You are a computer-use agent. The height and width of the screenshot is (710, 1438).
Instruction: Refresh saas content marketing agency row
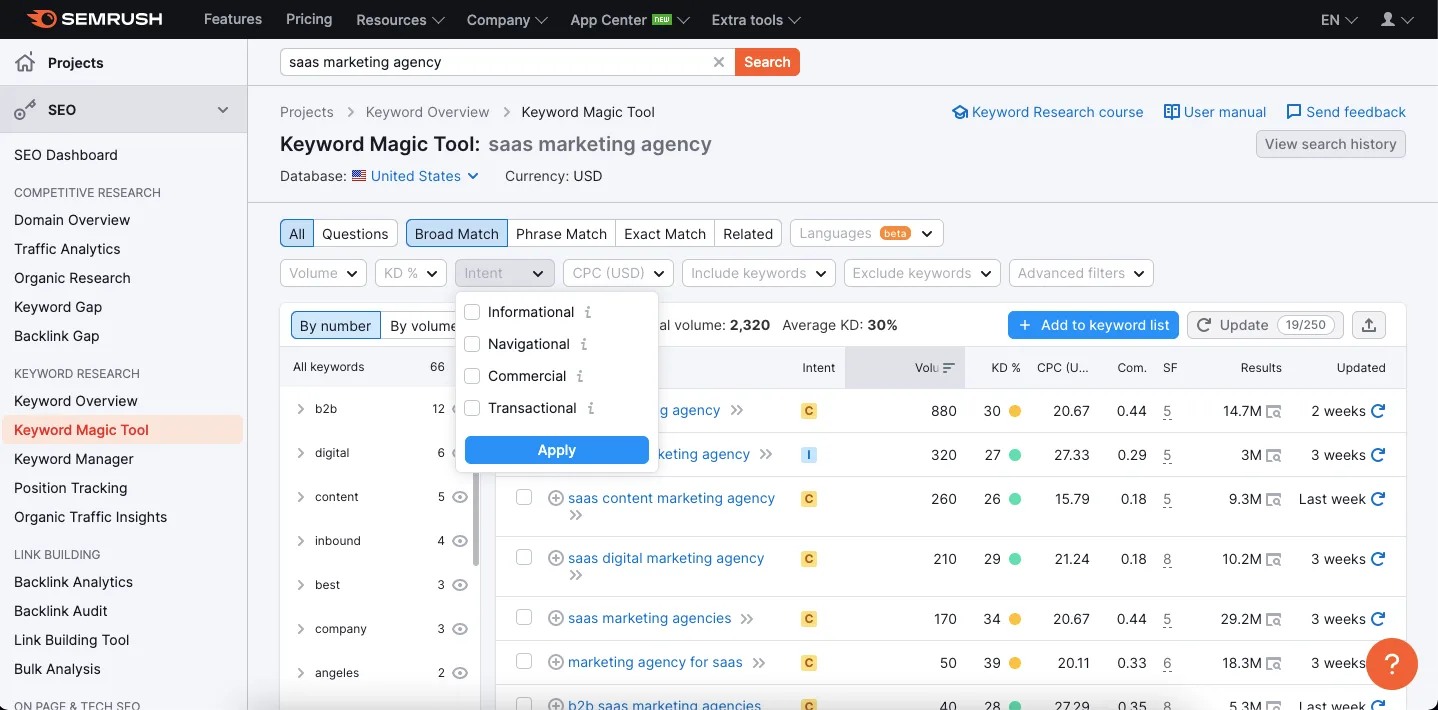coord(1378,498)
